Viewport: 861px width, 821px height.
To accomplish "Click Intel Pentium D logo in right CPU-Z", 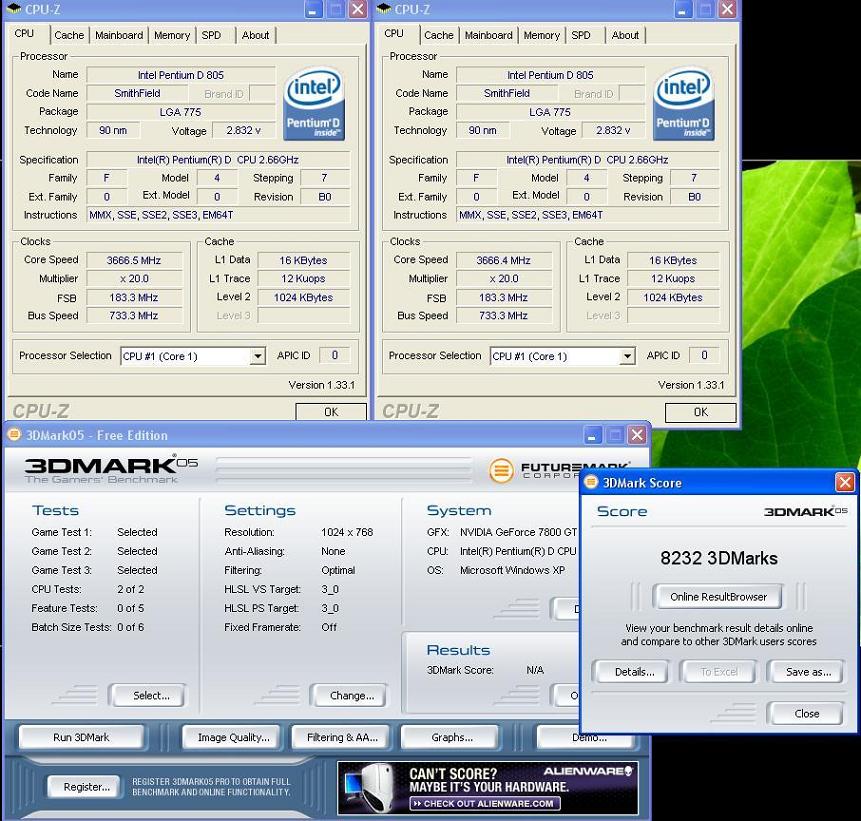I will point(683,103).
